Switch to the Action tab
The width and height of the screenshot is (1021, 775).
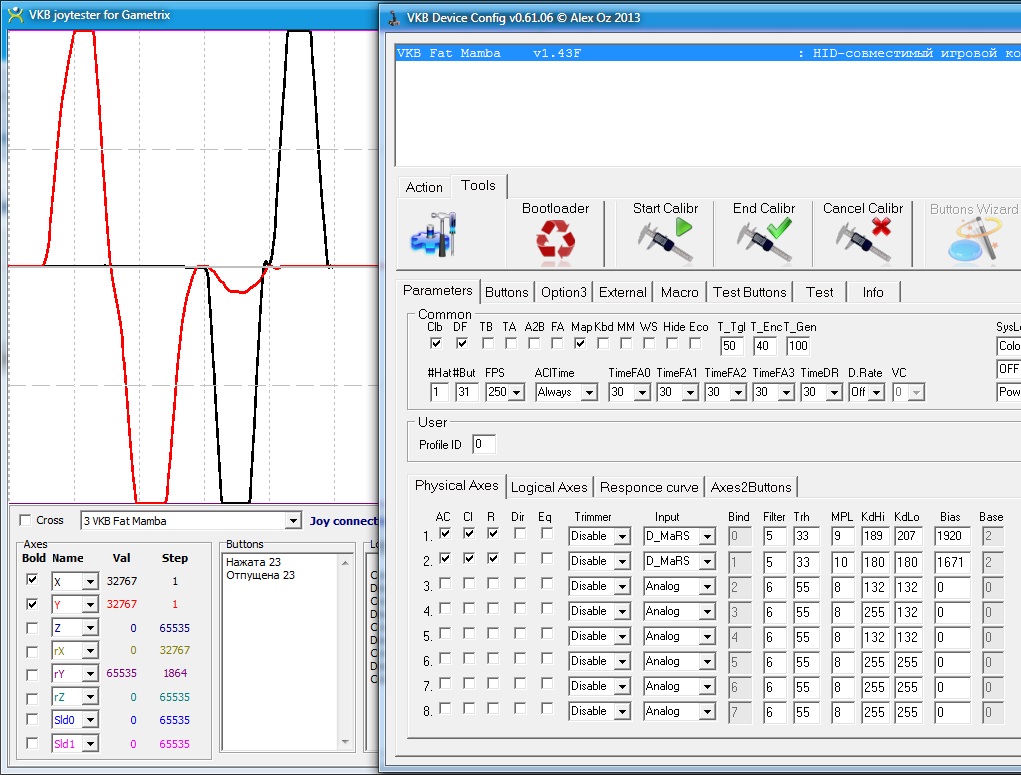pos(424,188)
